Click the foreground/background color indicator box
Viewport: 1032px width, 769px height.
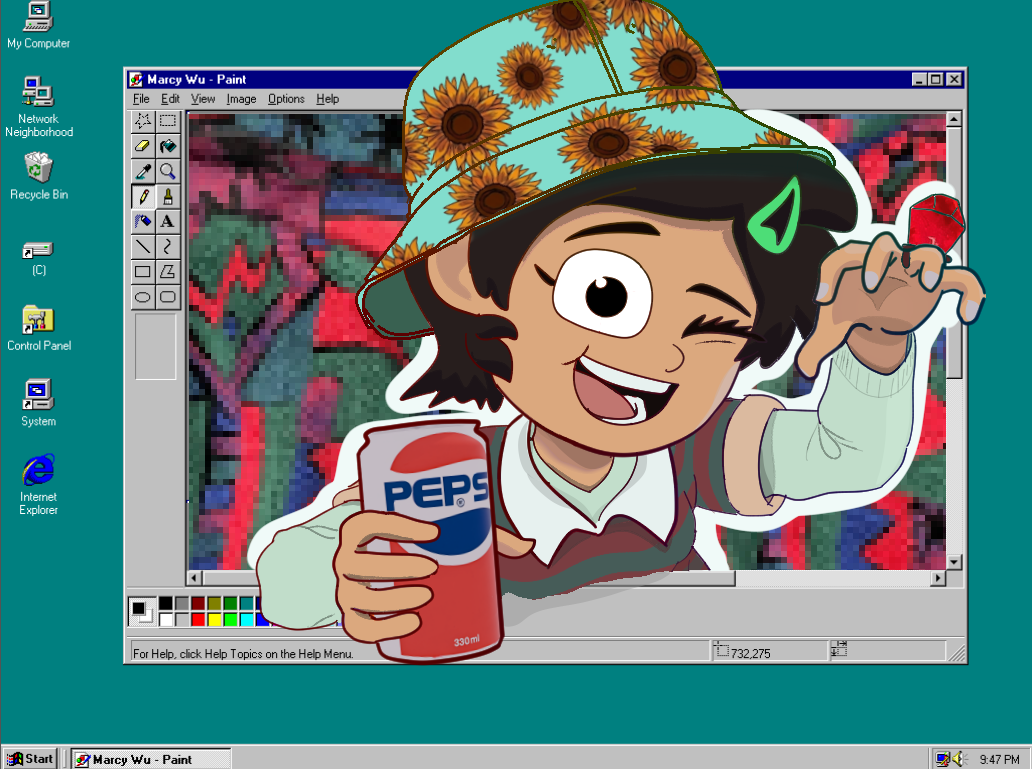click(142, 612)
